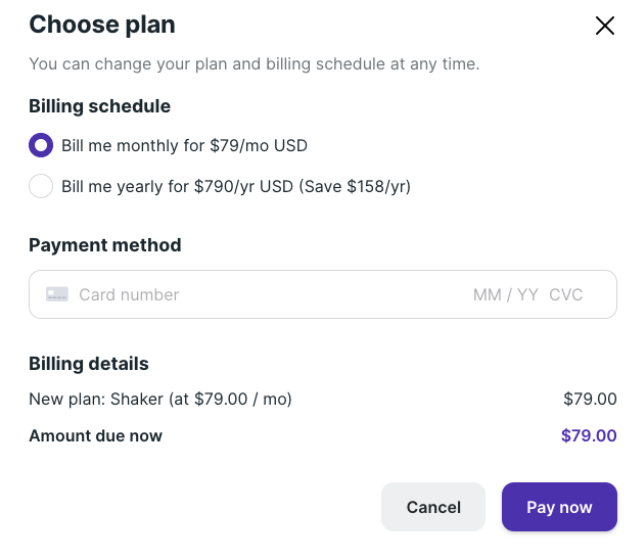Image resolution: width=640 pixels, height=552 pixels.
Task: Click the "Amount due now" label
Action: (x=96, y=436)
